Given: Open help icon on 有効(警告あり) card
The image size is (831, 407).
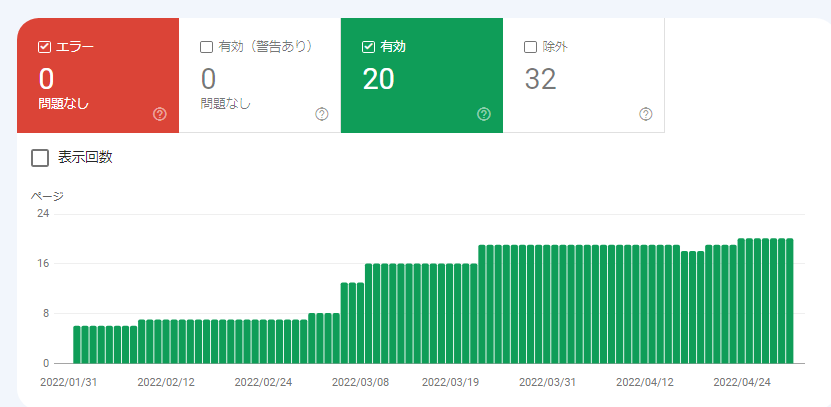Looking at the screenshot, I should tap(322, 114).
